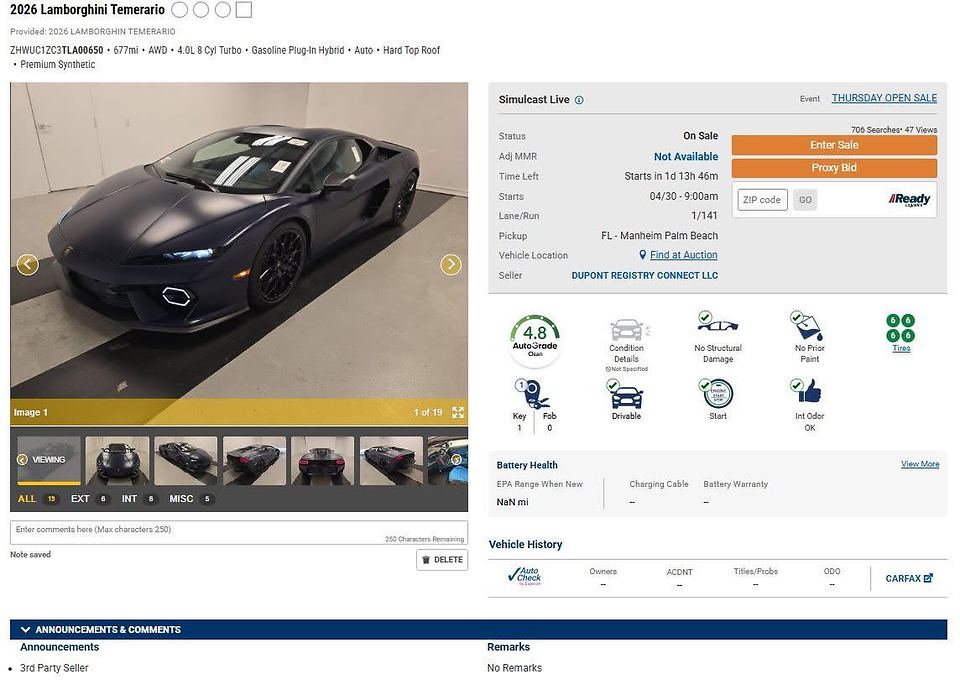The image size is (960, 690).
Task: Open fullscreen image view icon
Action: tap(458, 413)
